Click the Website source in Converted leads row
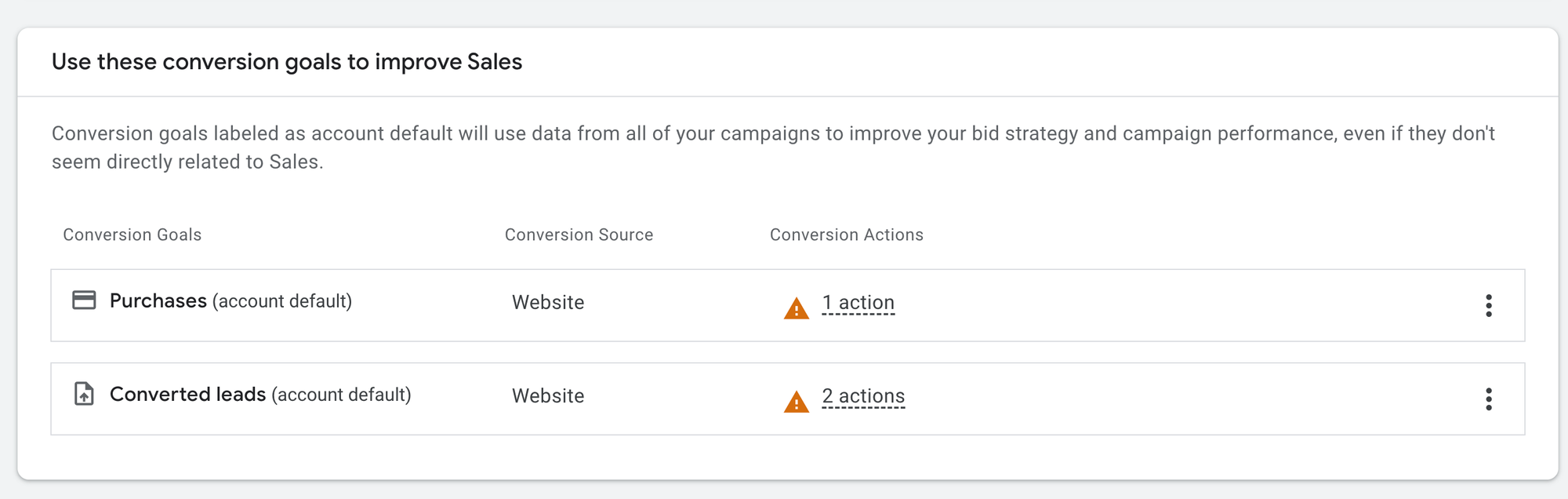 (548, 396)
